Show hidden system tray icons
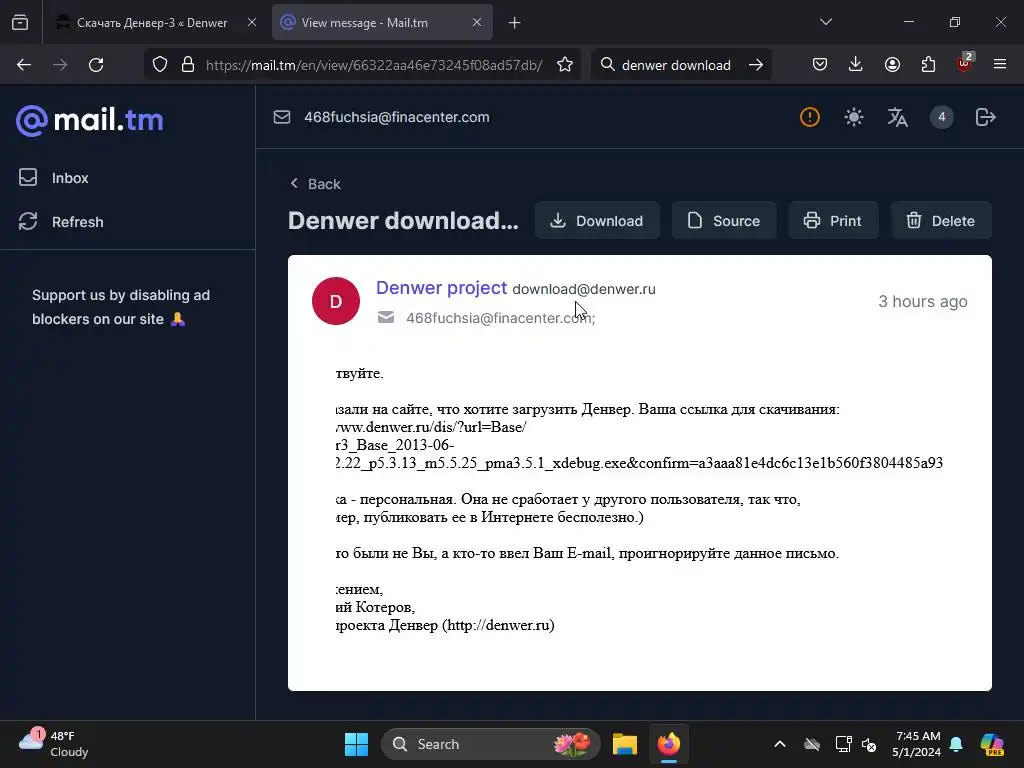Viewport: 1024px width, 768px height. (780, 744)
